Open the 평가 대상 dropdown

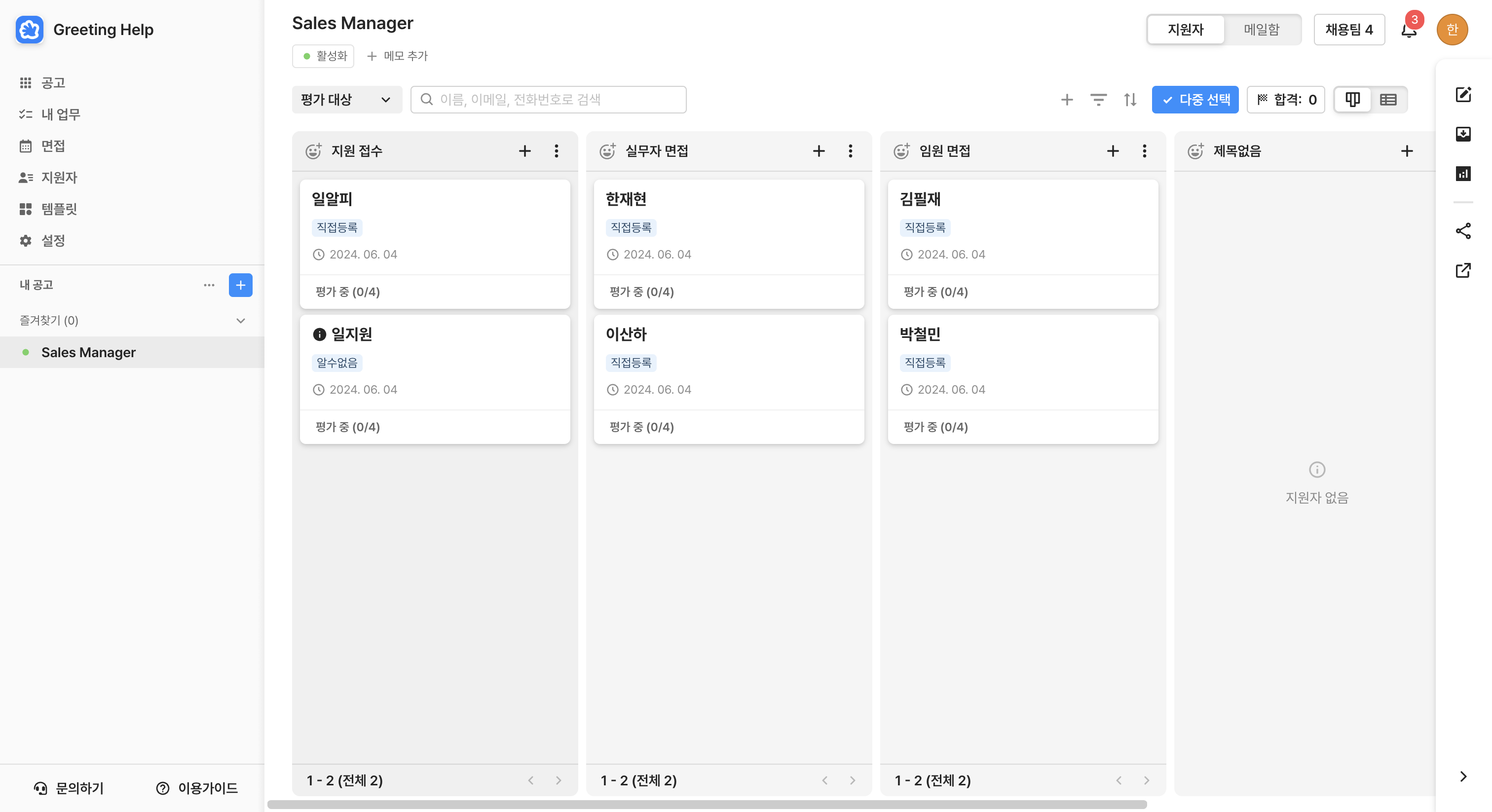click(346, 100)
